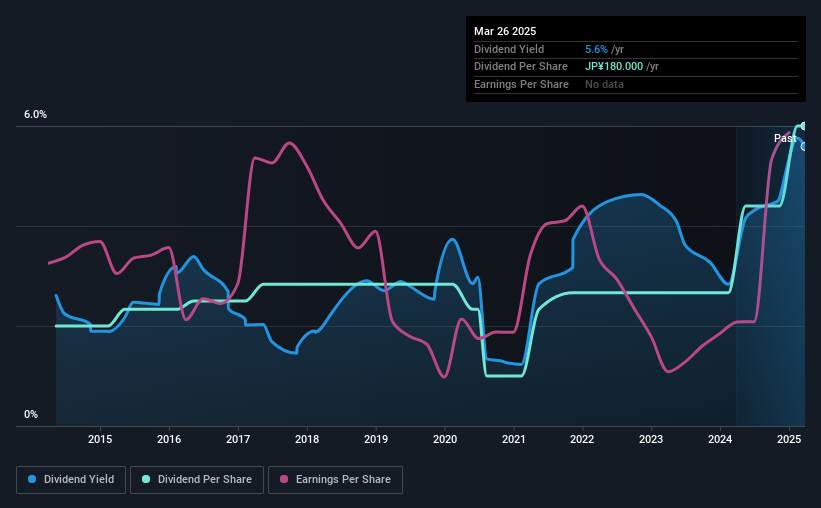
Task: Select the 2024 x-axis label
Action: (x=720, y=439)
